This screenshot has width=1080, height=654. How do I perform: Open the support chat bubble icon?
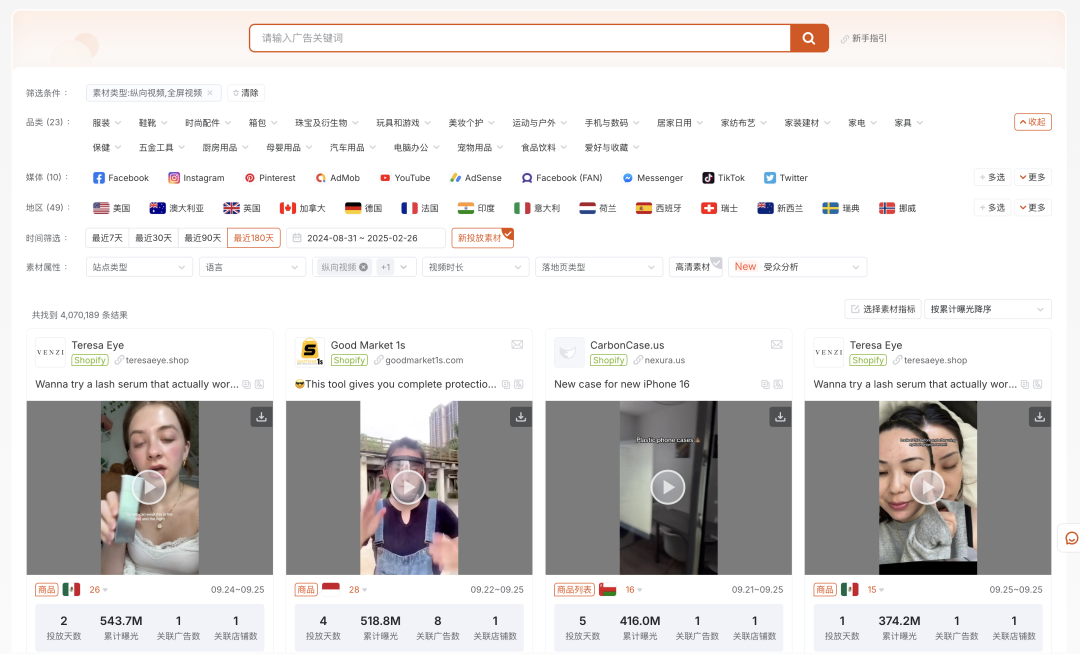click(1071, 538)
